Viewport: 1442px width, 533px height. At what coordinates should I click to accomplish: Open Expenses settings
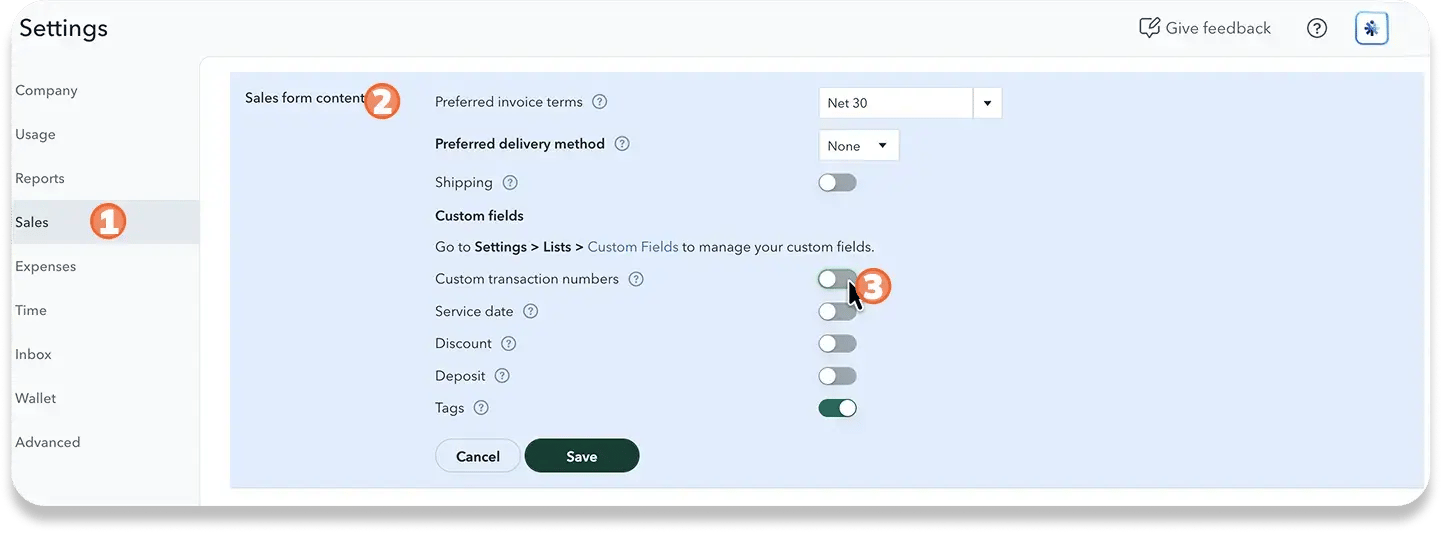click(45, 266)
